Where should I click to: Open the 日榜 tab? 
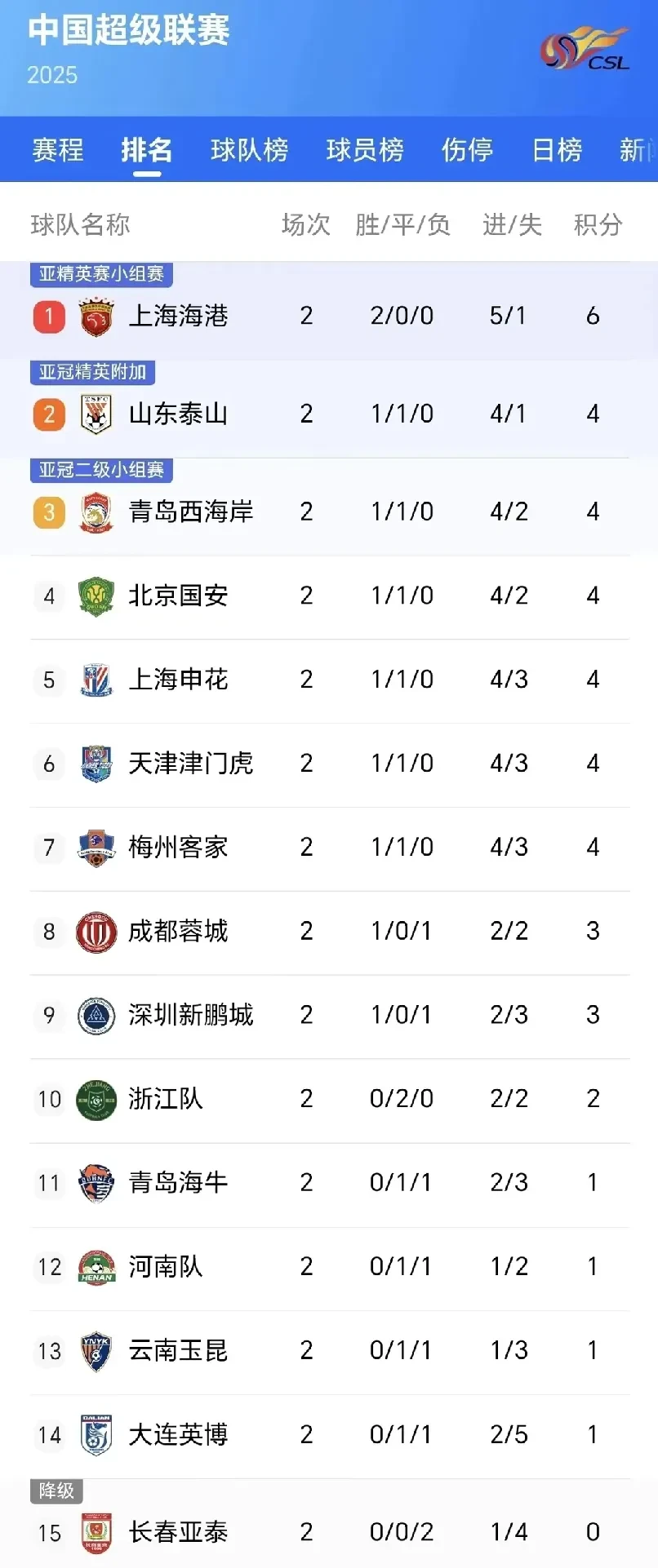tap(557, 150)
